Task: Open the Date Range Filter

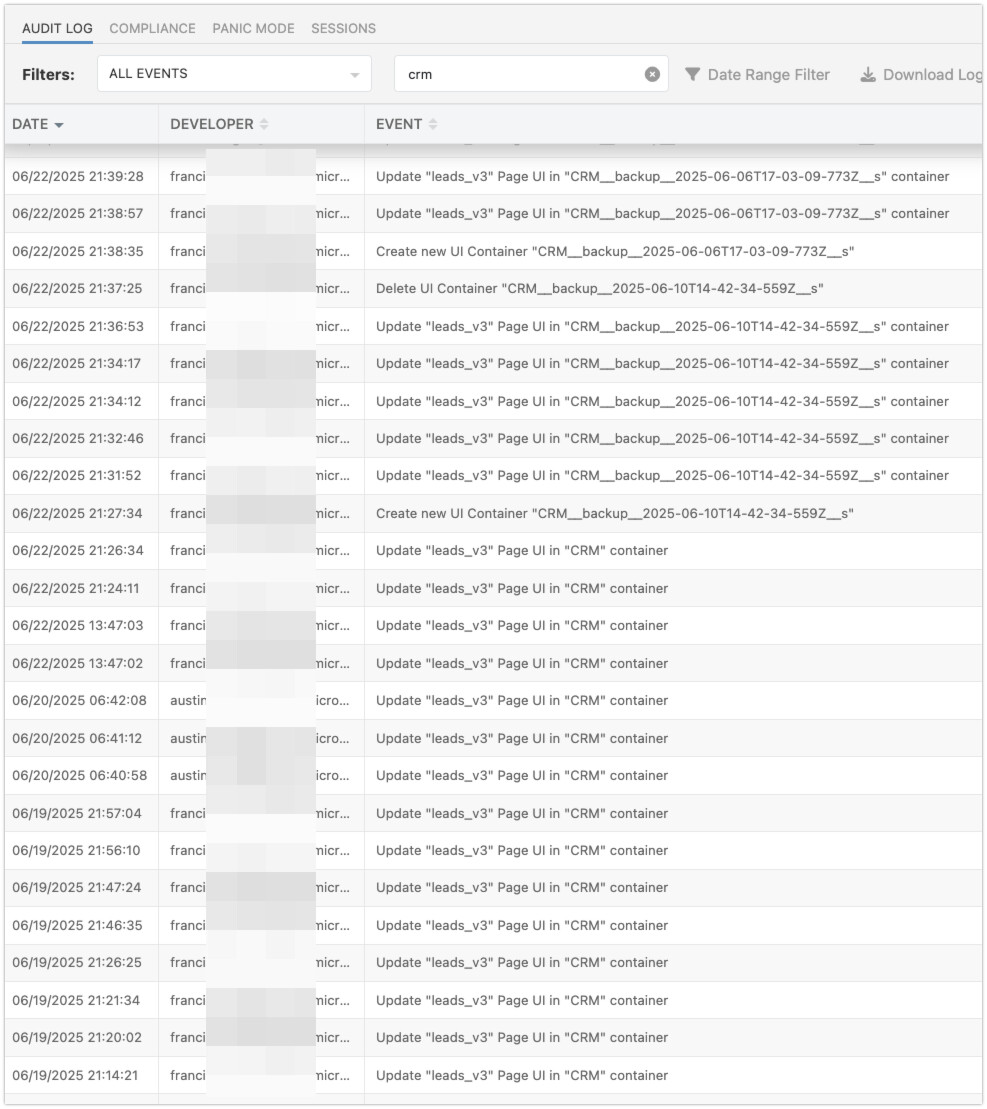Action: (x=757, y=74)
